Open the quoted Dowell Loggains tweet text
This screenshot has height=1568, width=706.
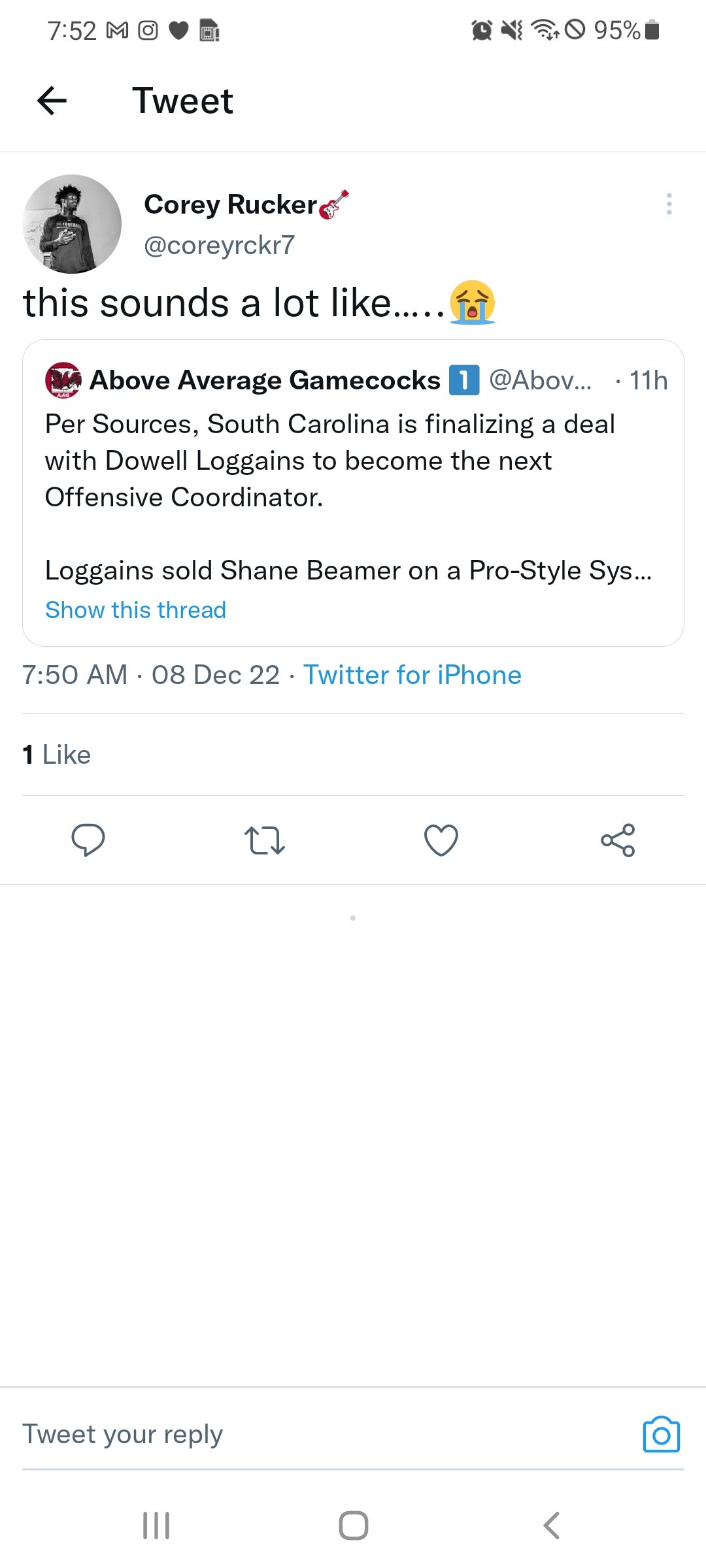tap(330, 461)
